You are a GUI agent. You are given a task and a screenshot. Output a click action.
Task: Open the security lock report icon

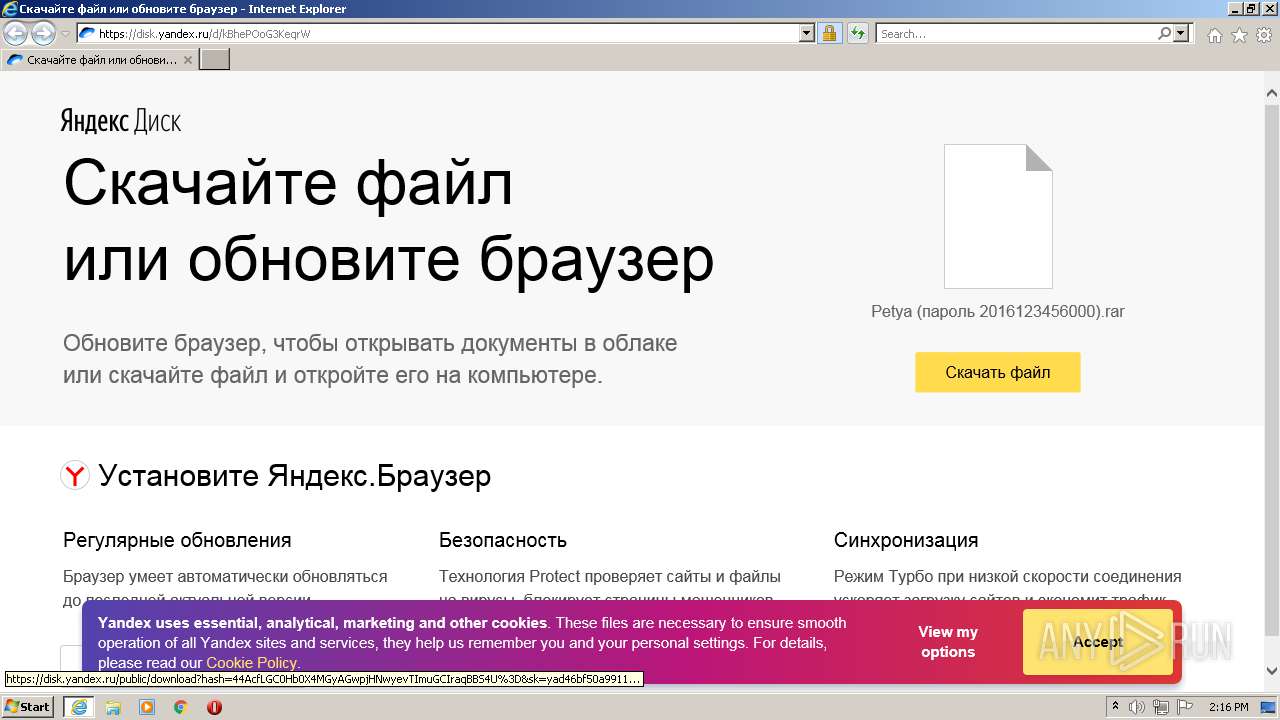tap(829, 33)
